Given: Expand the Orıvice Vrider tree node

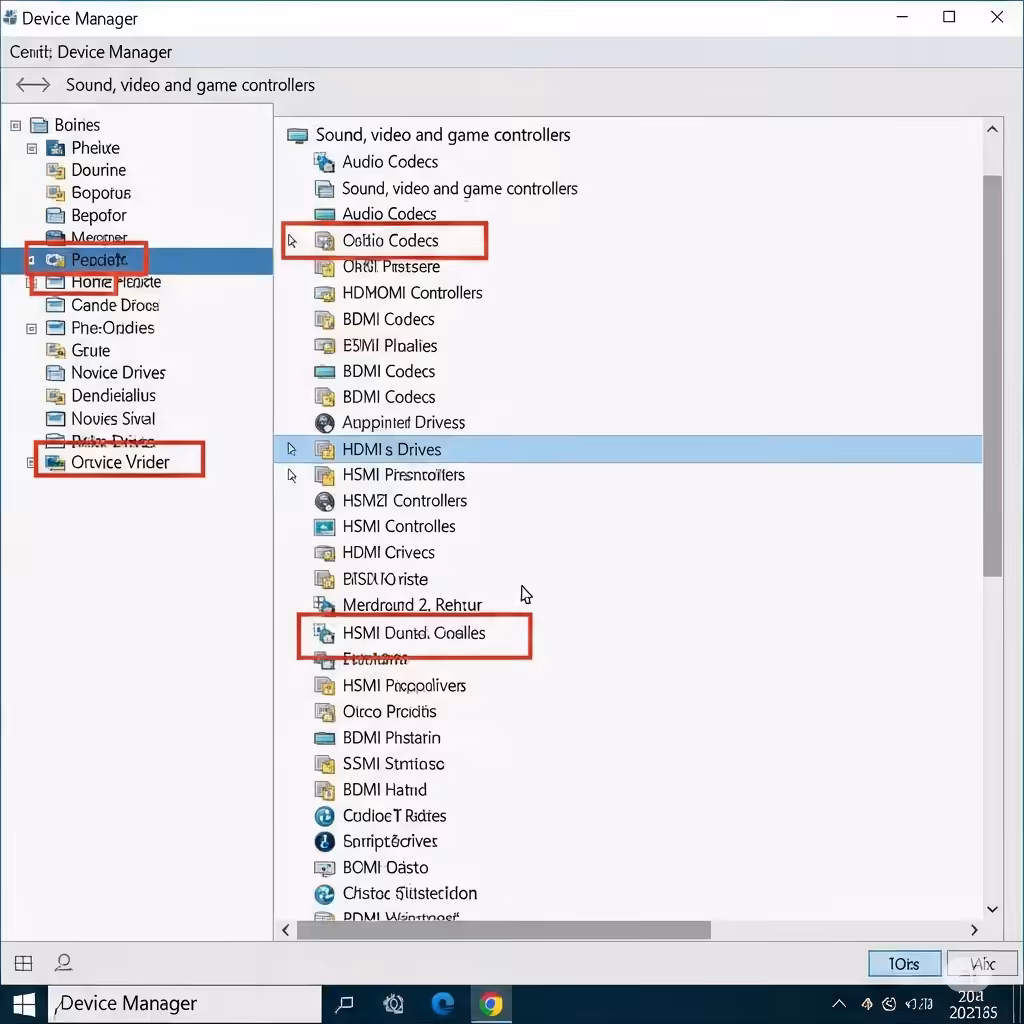Looking at the screenshot, I should [x=30, y=462].
